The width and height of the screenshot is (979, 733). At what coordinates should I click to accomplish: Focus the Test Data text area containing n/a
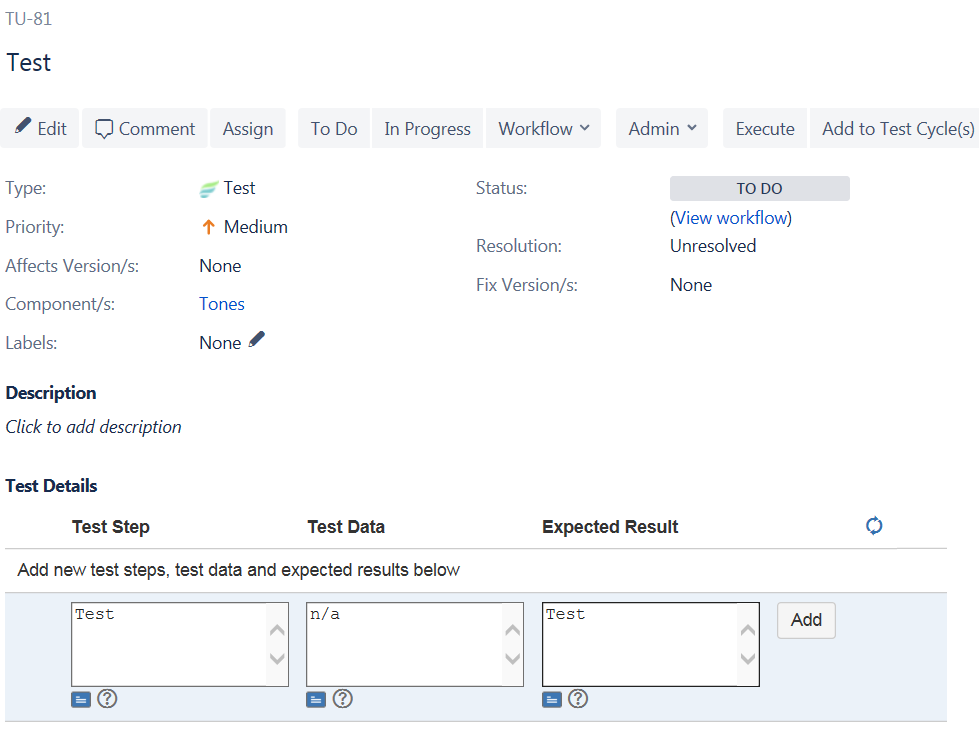(x=415, y=644)
